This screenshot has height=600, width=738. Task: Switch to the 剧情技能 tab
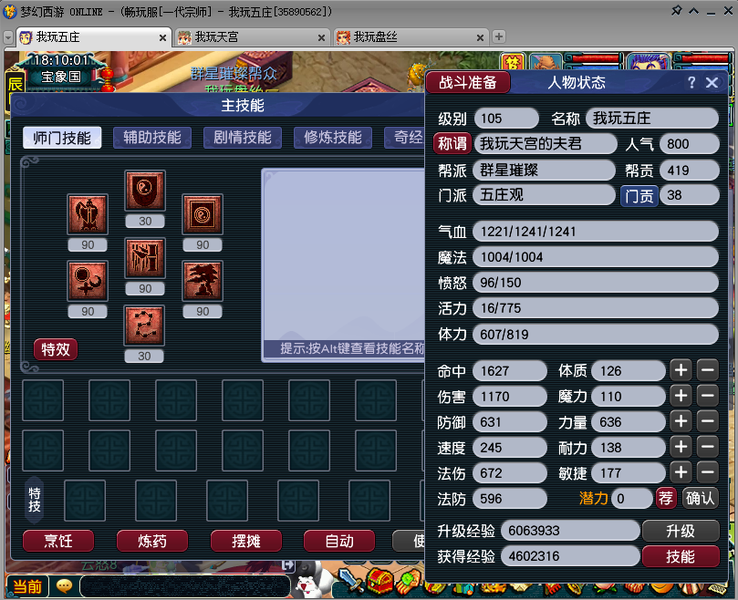point(242,138)
